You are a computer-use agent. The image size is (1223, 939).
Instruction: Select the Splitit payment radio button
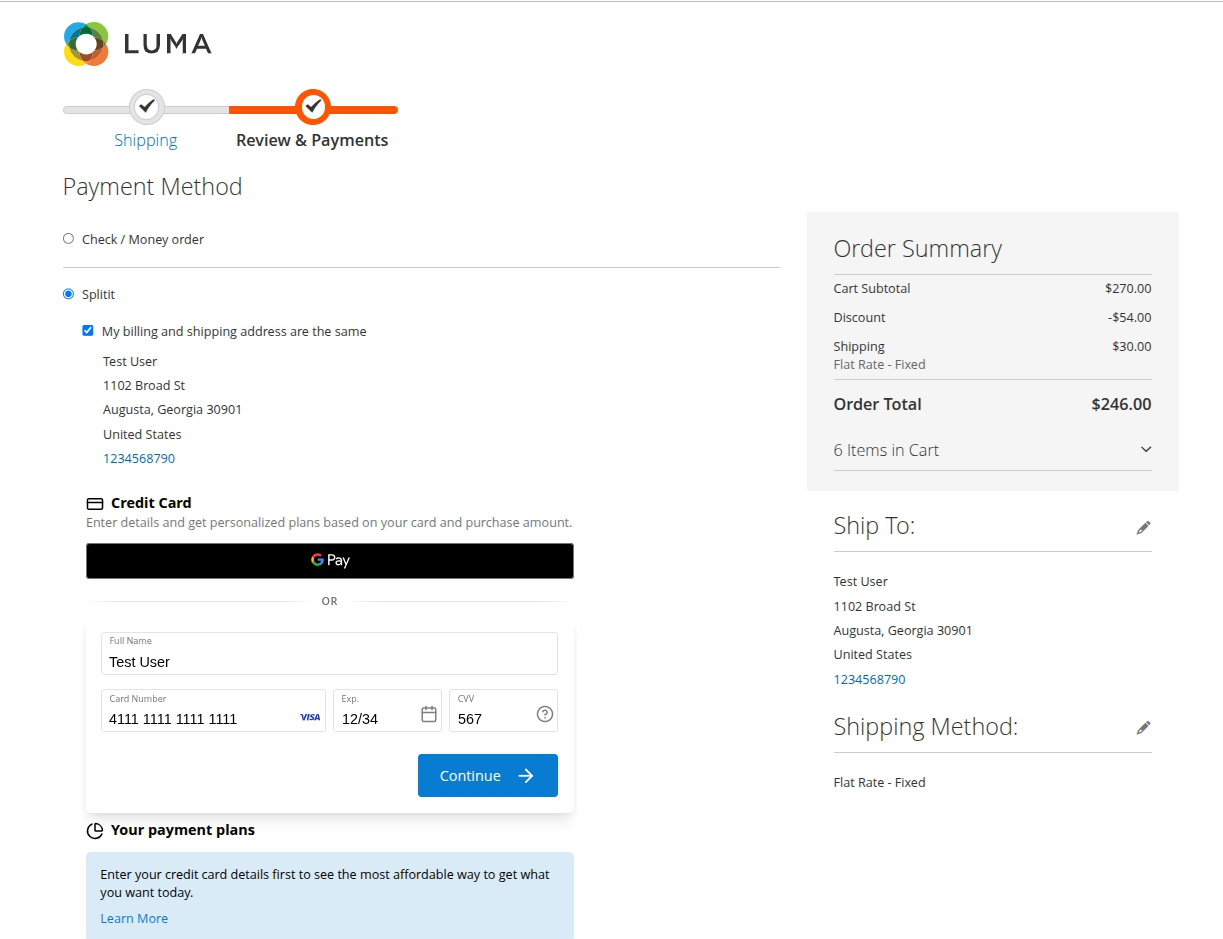coord(68,294)
